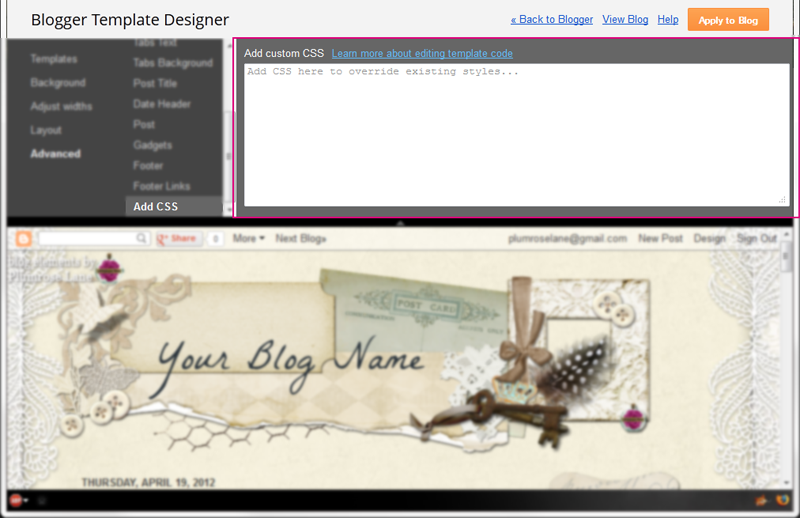Select Tabs Background option
The height and width of the screenshot is (518, 800).
pos(173,63)
